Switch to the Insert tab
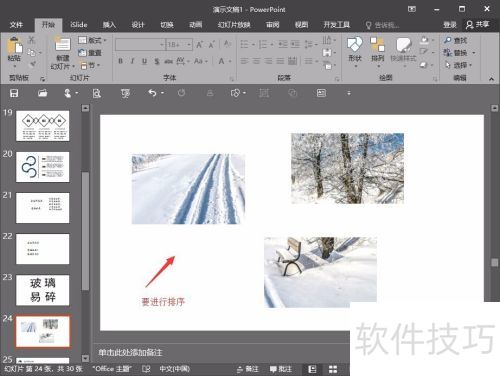This screenshot has height=376, width=500. tap(109, 25)
